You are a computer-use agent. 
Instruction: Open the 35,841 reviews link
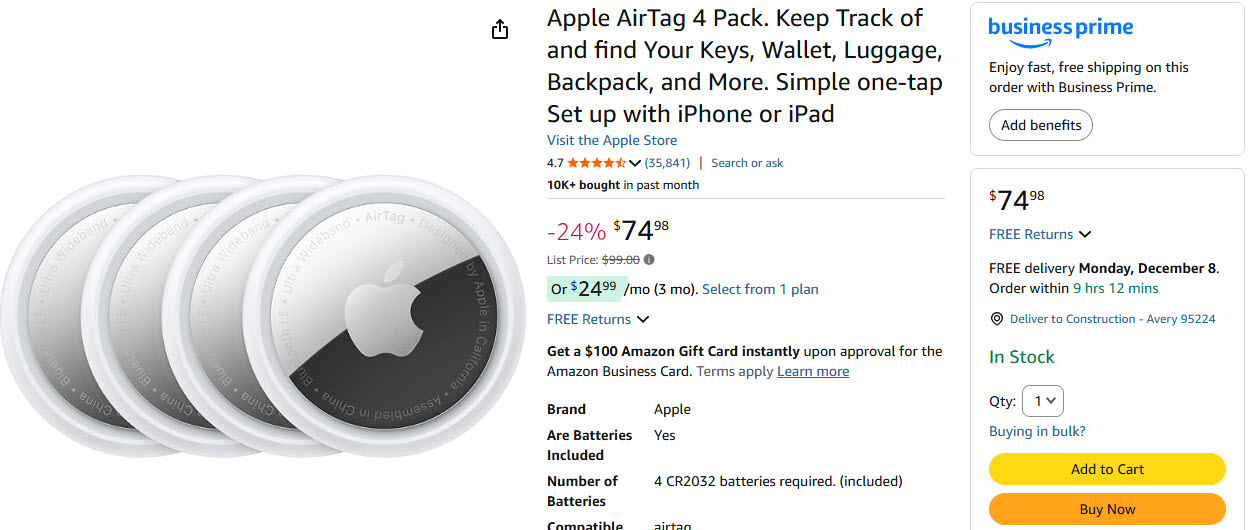(x=667, y=163)
